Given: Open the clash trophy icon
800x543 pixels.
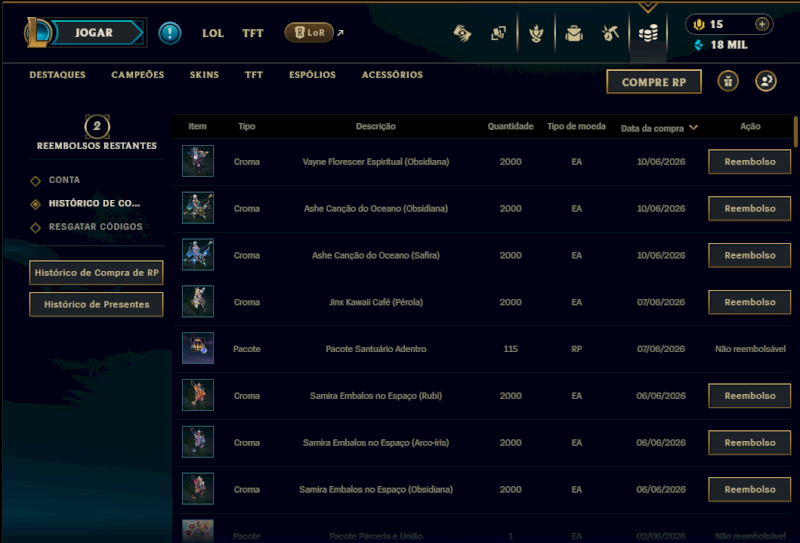Looking at the screenshot, I should pyautogui.click(x=536, y=34).
